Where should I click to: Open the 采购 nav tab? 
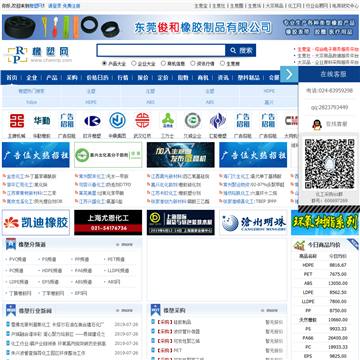tap(72, 78)
